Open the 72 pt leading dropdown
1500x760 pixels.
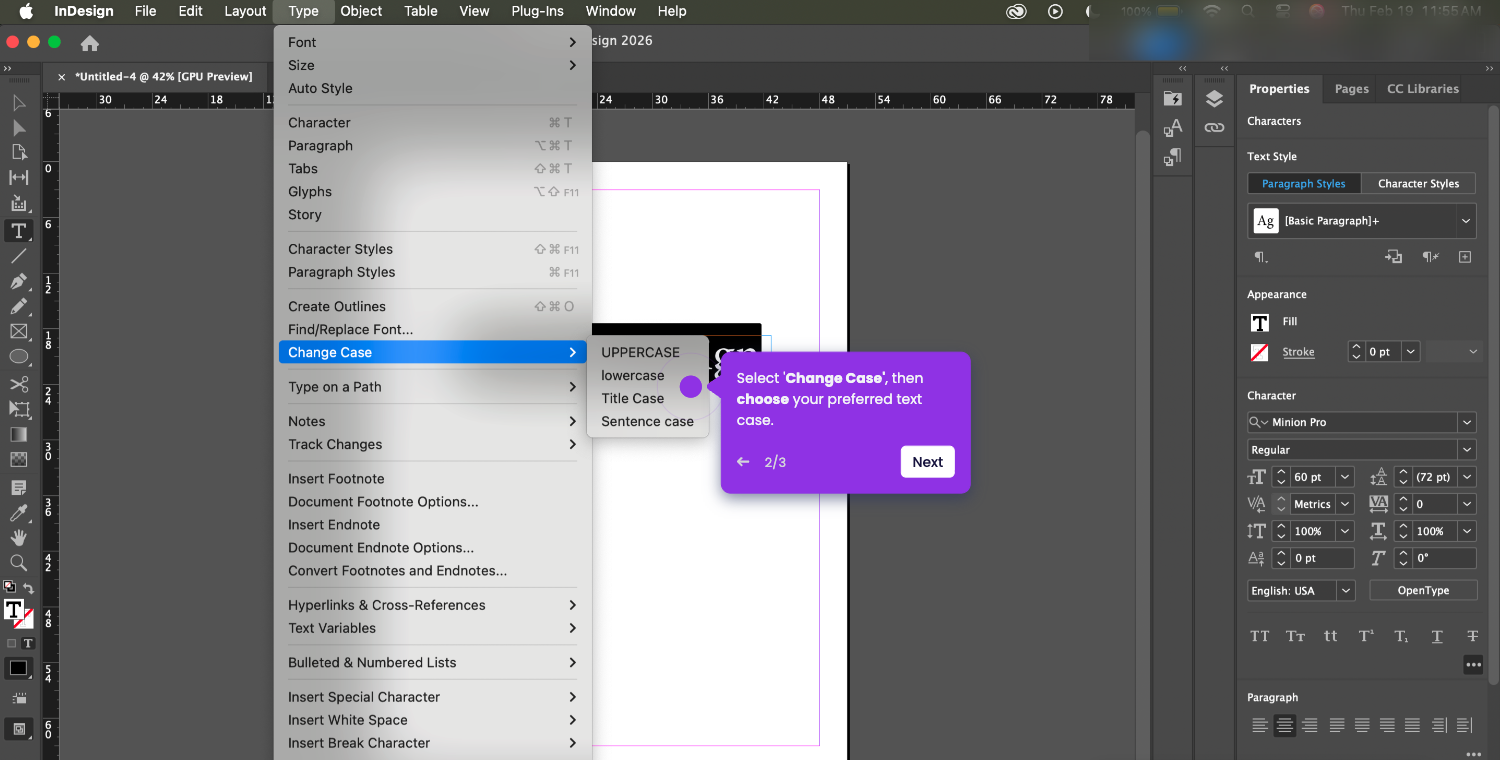click(1468, 477)
